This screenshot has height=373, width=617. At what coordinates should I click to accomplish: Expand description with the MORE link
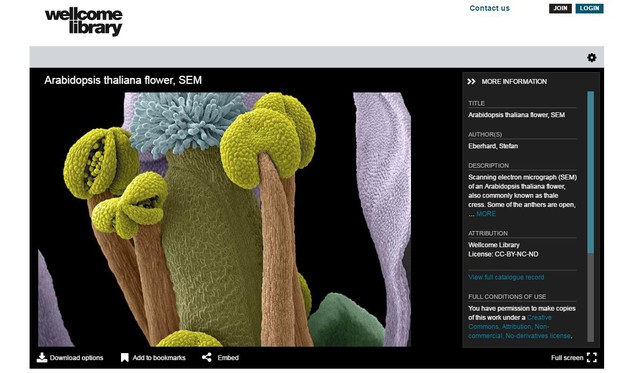pyautogui.click(x=486, y=214)
